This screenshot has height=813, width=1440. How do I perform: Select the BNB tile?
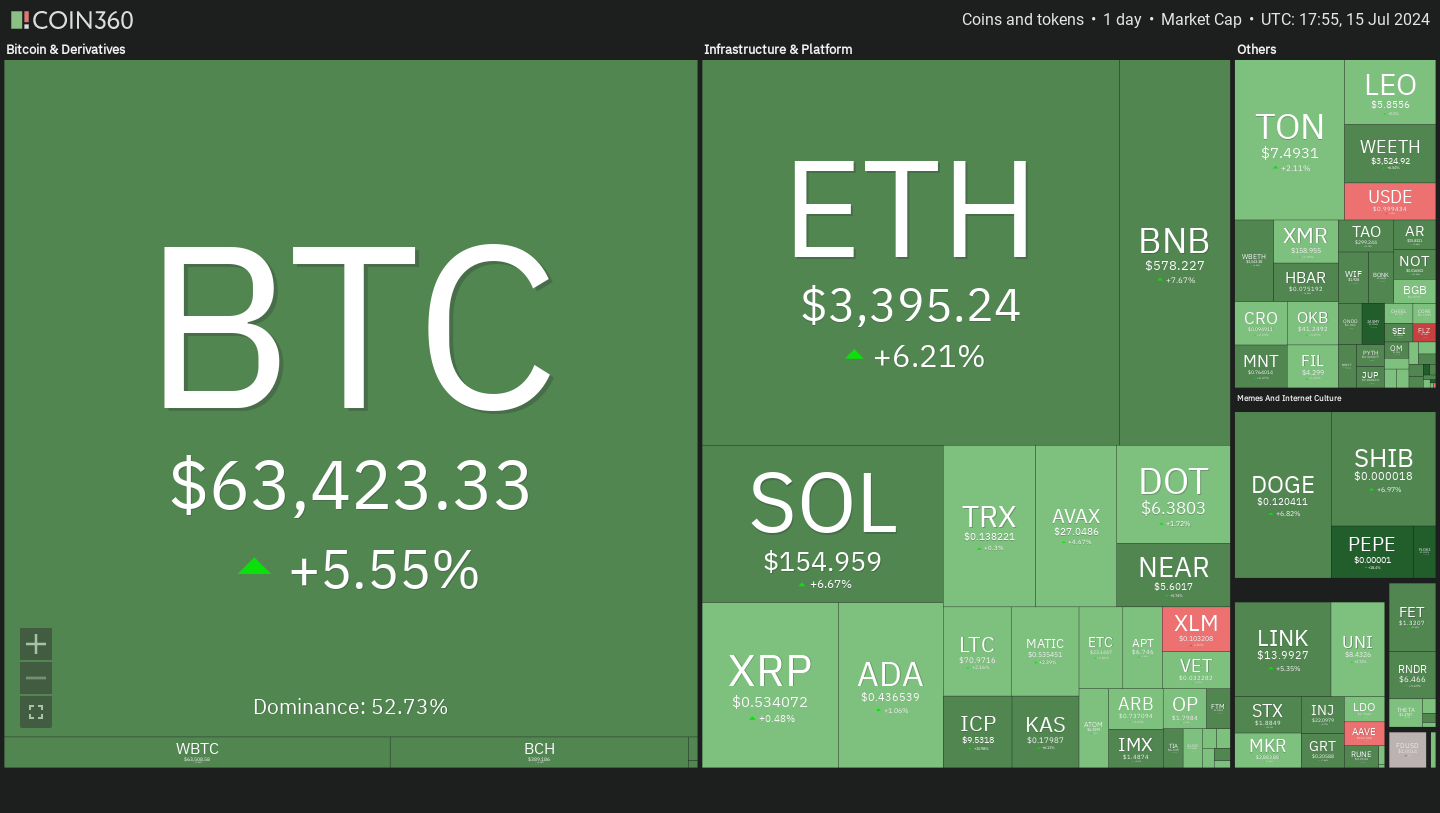(1175, 252)
